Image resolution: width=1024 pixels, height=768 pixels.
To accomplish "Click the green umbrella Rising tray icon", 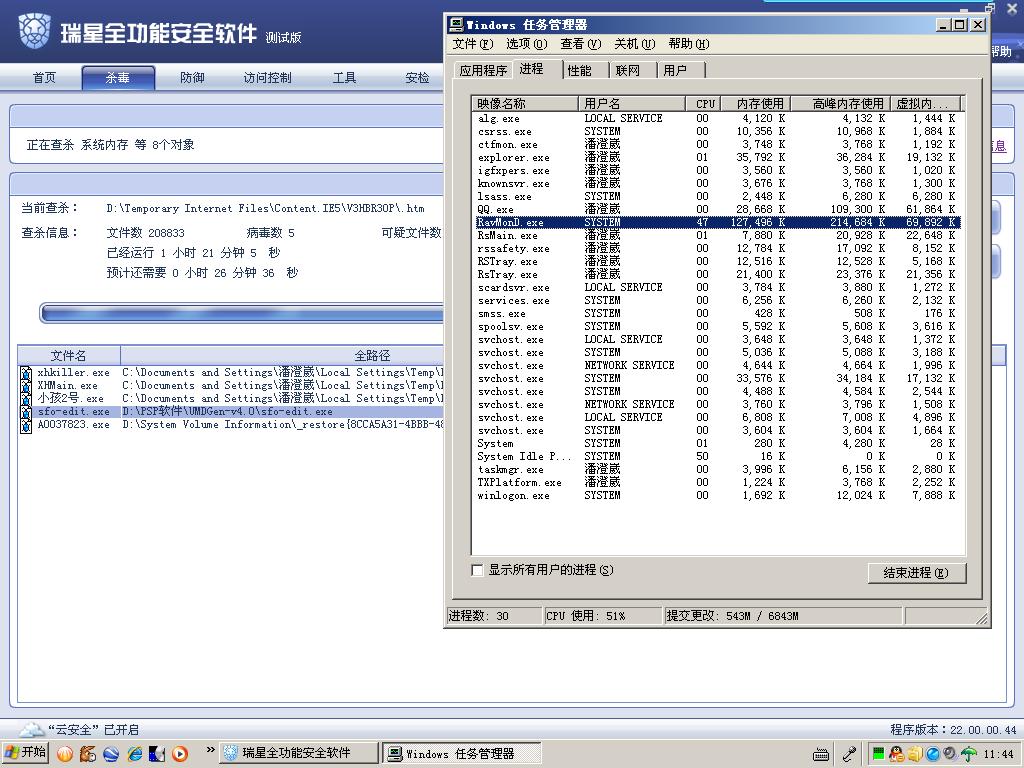I will pyautogui.click(x=969, y=754).
